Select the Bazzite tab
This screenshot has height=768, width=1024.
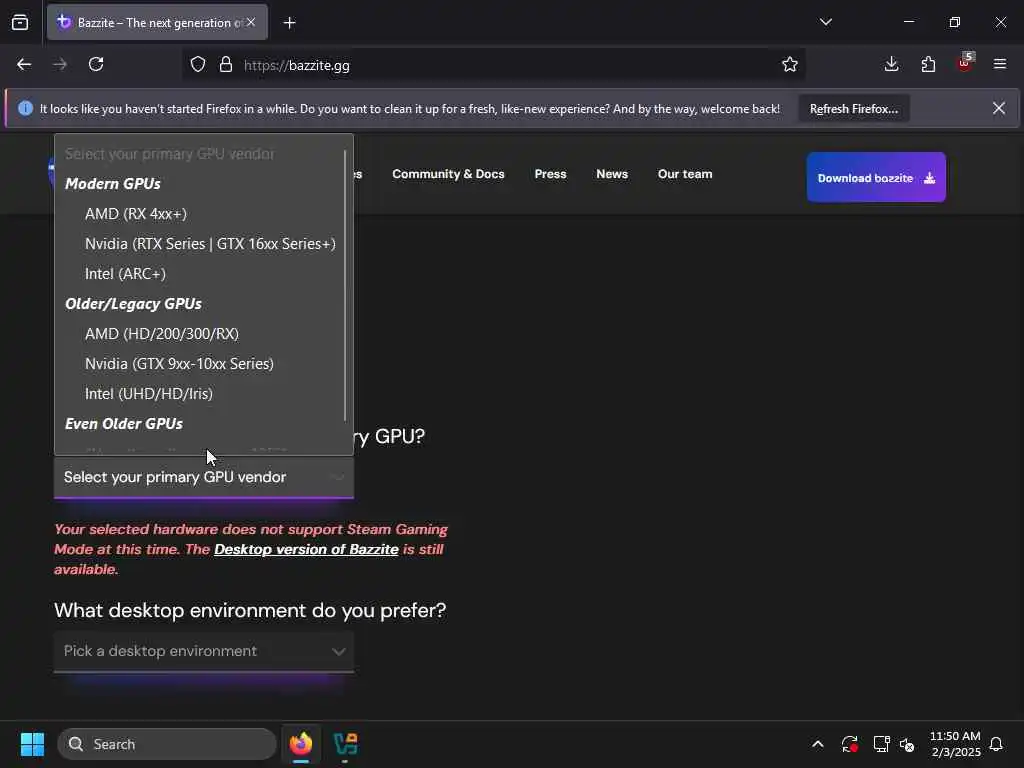tap(157, 23)
